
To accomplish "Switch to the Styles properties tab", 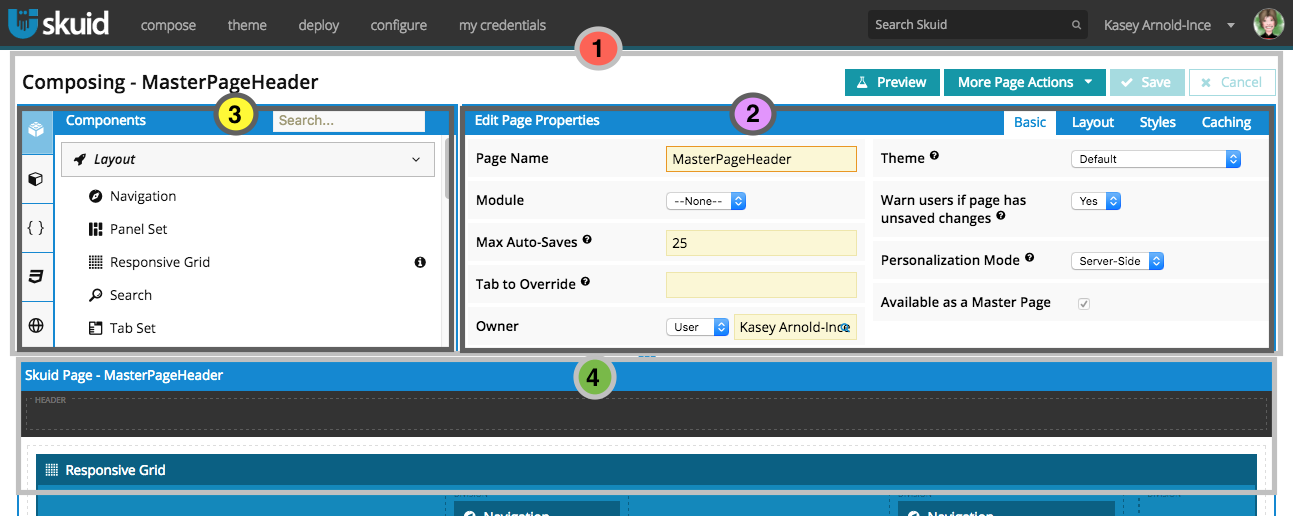I will [x=1157, y=122].
